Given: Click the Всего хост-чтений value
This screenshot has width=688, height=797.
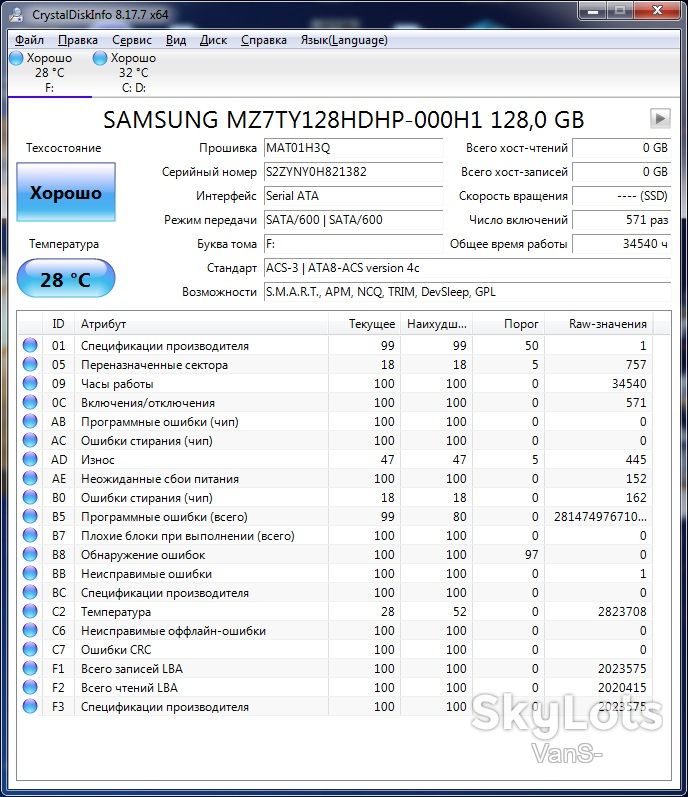Looking at the screenshot, I should coord(621,148).
